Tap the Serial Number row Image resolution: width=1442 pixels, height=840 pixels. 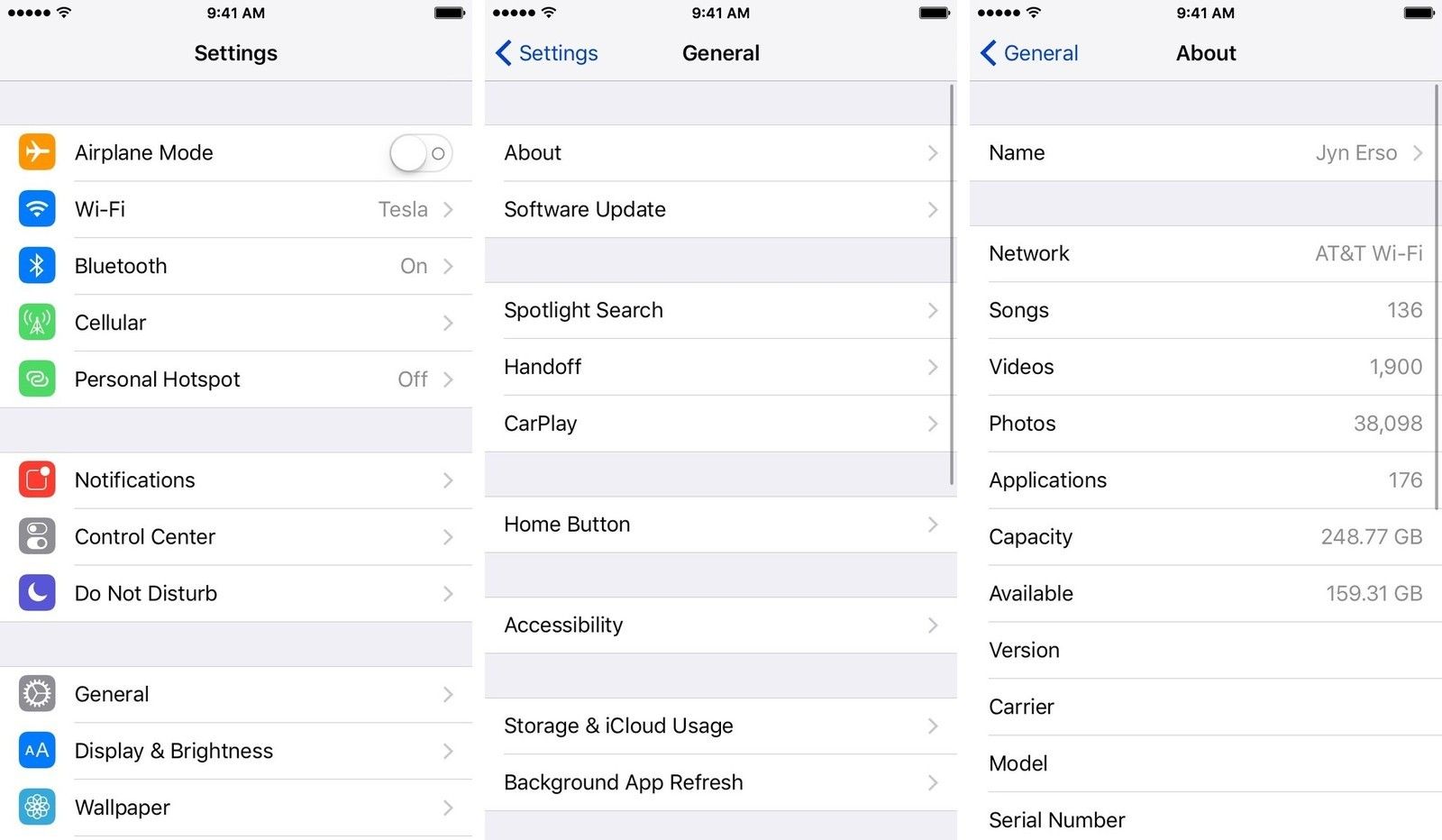pos(1206,818)
